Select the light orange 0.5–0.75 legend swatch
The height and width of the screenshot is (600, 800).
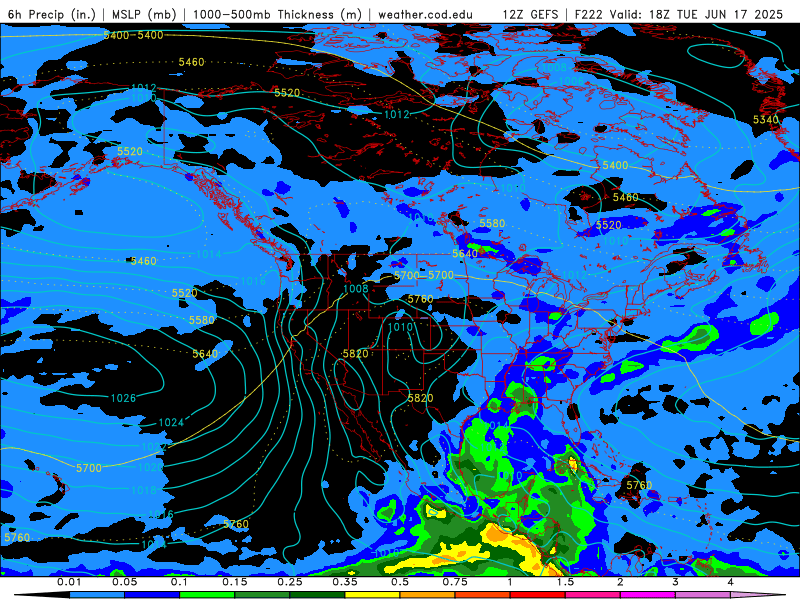(x=428, y=595)
